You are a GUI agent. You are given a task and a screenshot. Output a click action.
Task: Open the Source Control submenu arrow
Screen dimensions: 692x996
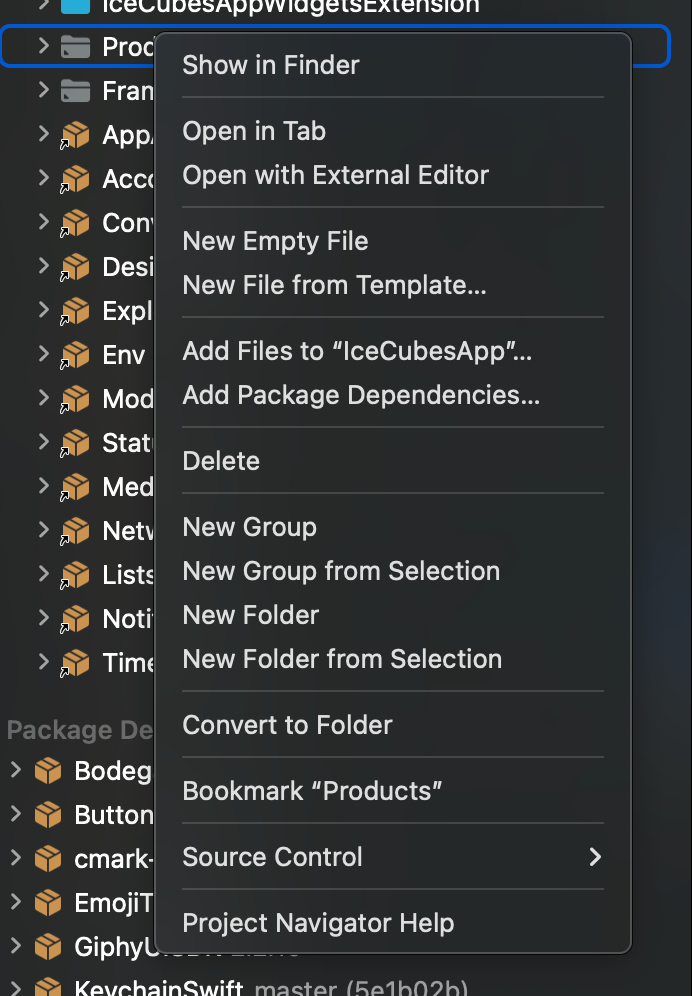tap(595, 857)
